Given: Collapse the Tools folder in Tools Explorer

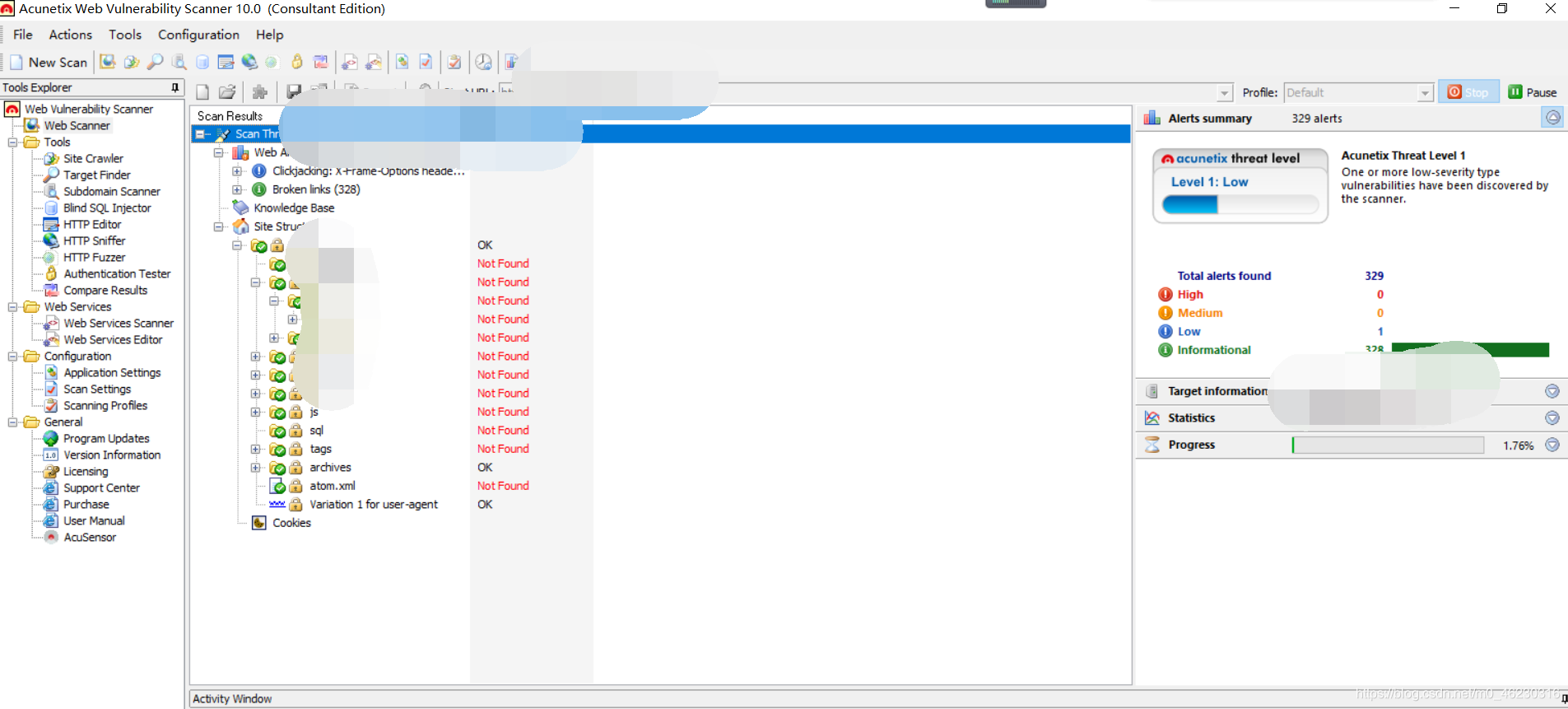Looking at the screenshot, I should 13,142.
